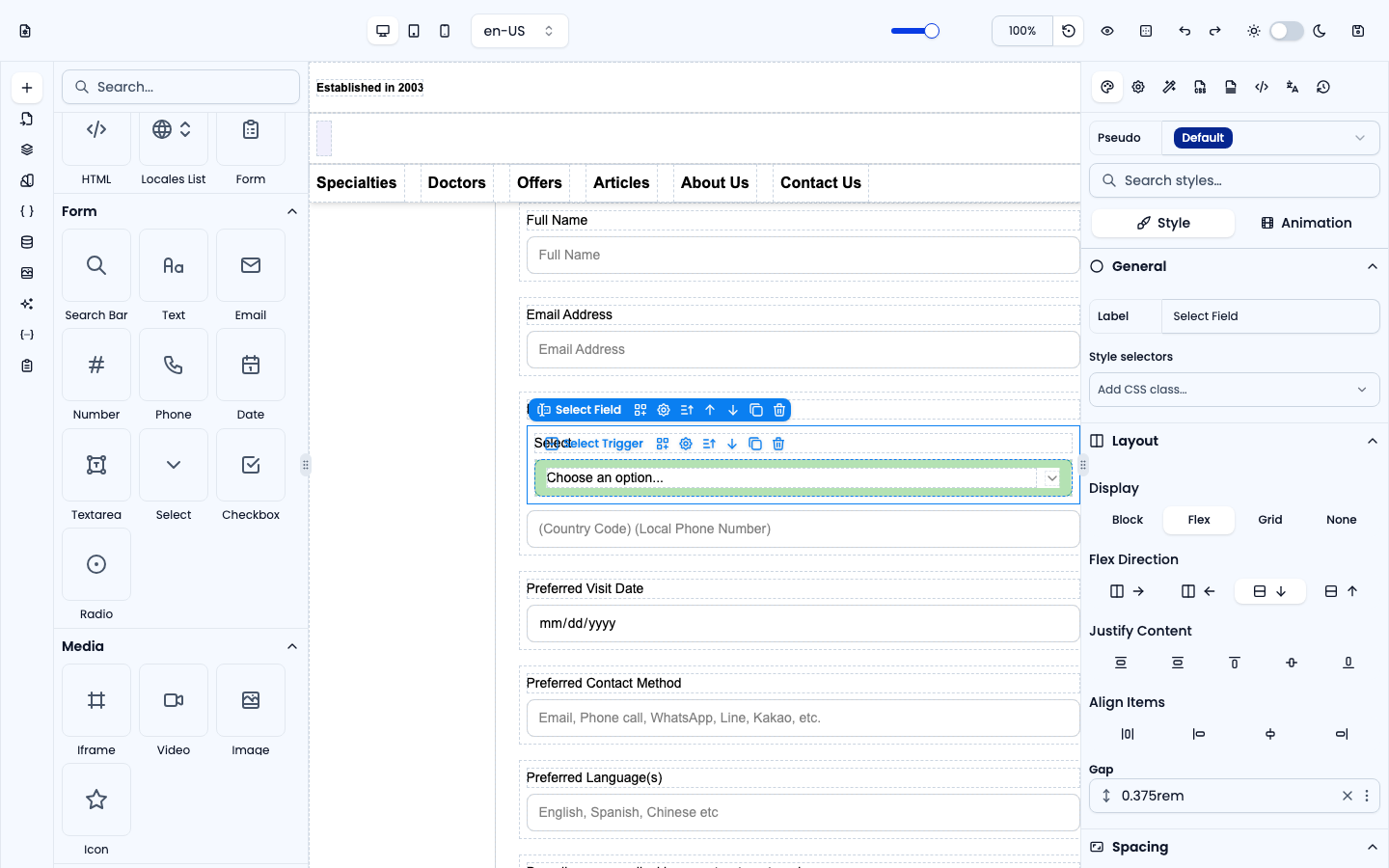This screenshot has width=1389, height=868.
Task: Switch to the Style tab
Action: [1163, 223]
